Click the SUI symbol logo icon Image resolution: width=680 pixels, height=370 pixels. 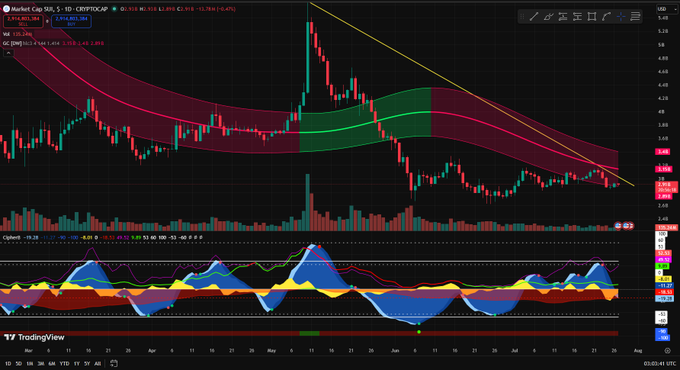coord(6,9)
